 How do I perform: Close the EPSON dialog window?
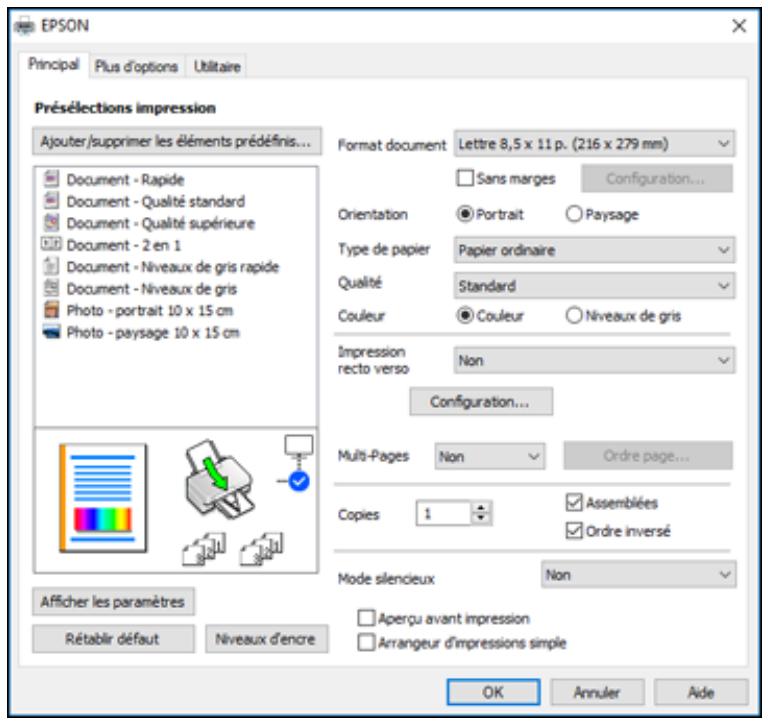[x=739, y=25]
